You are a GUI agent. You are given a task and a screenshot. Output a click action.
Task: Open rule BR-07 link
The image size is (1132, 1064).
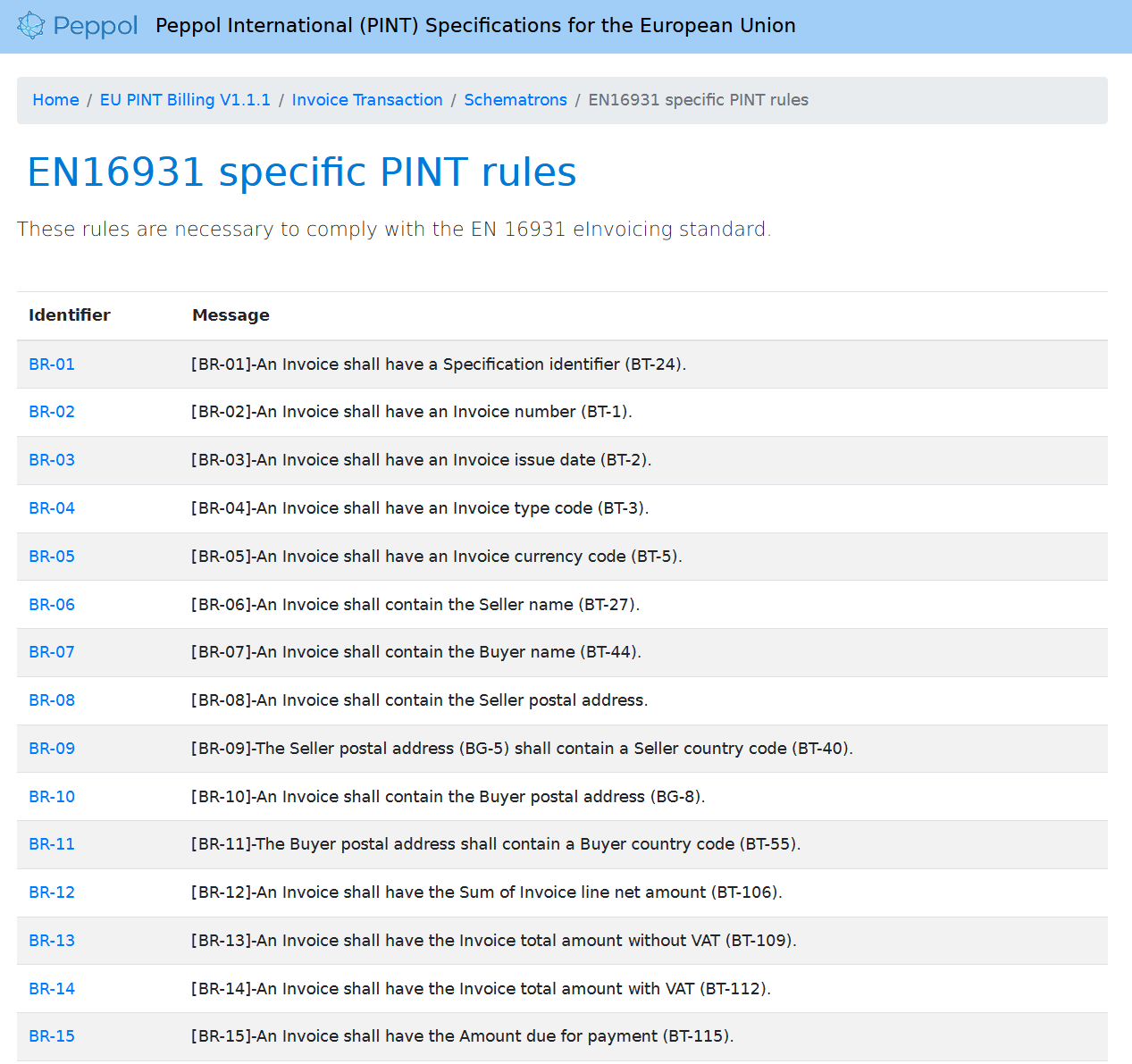(x=52, y=652)
